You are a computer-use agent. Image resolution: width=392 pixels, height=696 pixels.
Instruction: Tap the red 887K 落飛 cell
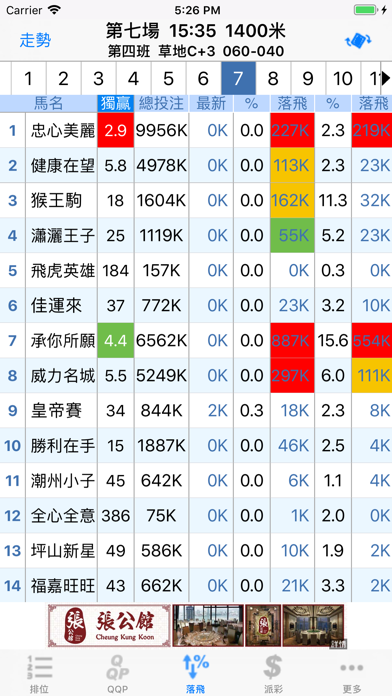pyautogui.click(x=292, y=340)
